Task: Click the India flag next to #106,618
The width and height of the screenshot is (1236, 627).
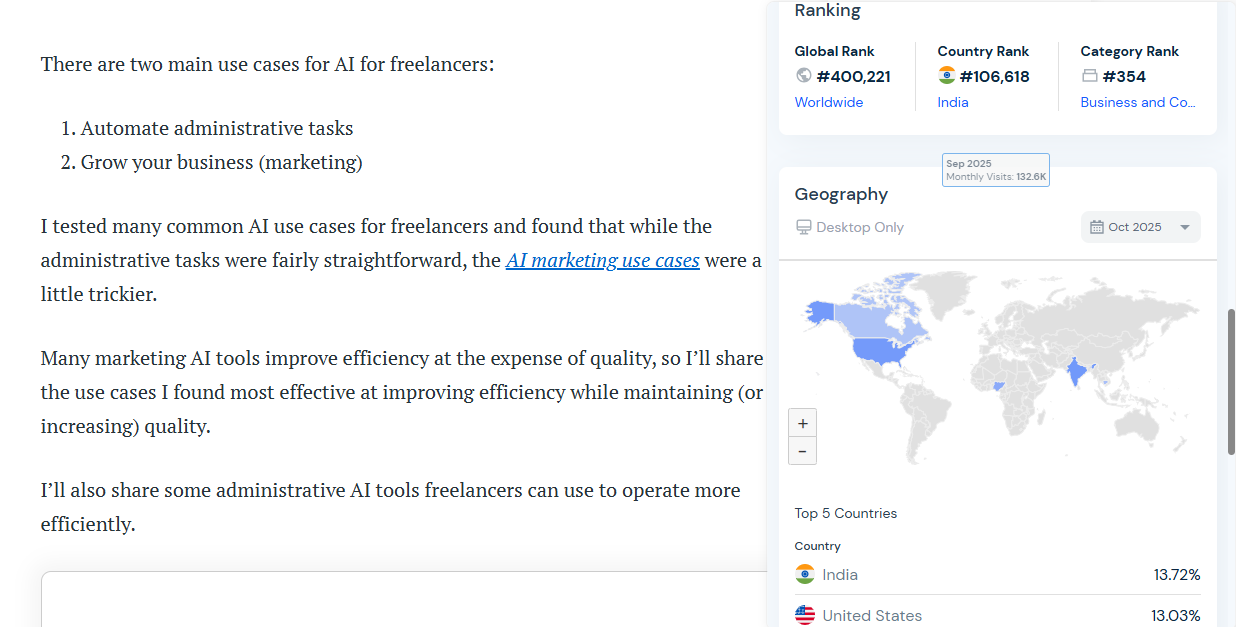Action: coord(947,76)
